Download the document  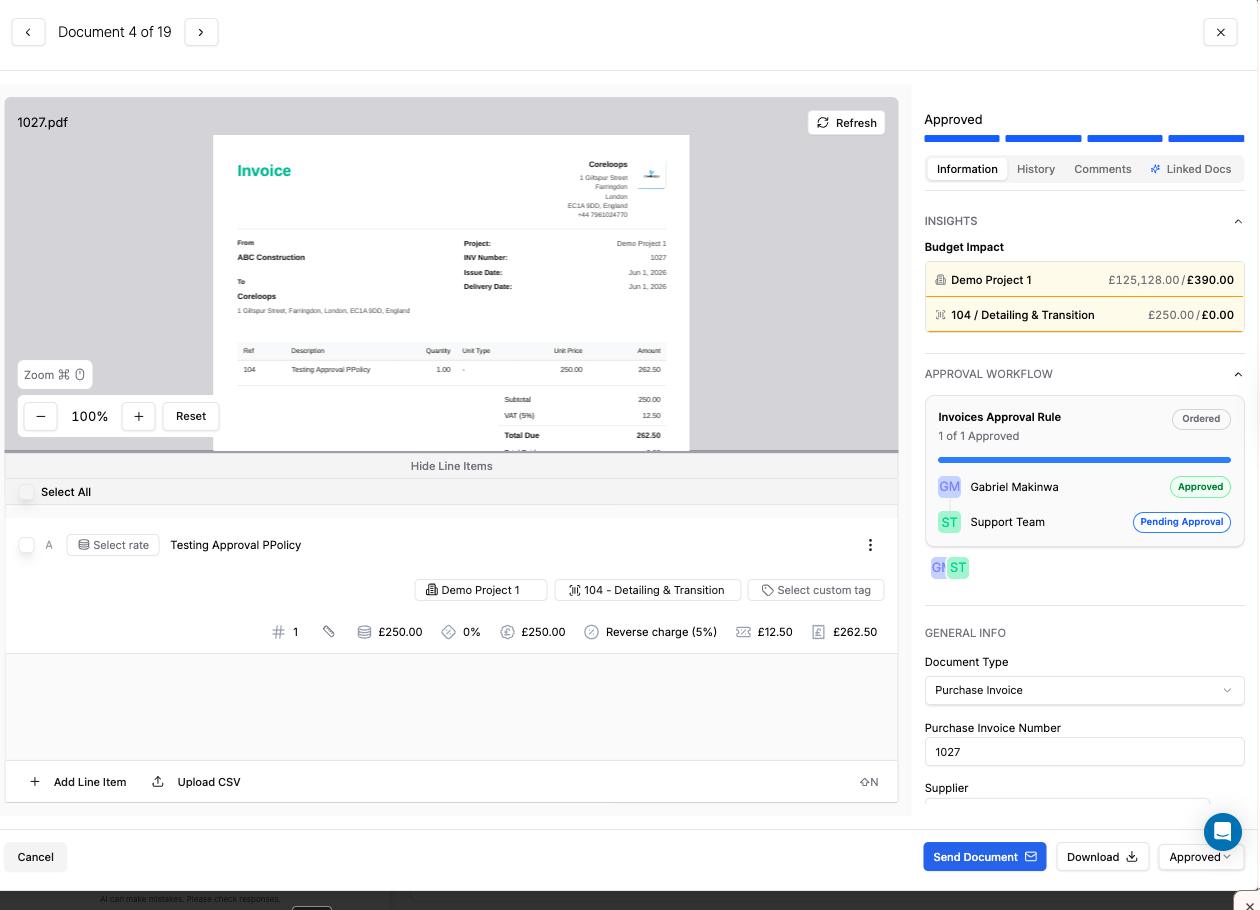[1102, 857]
